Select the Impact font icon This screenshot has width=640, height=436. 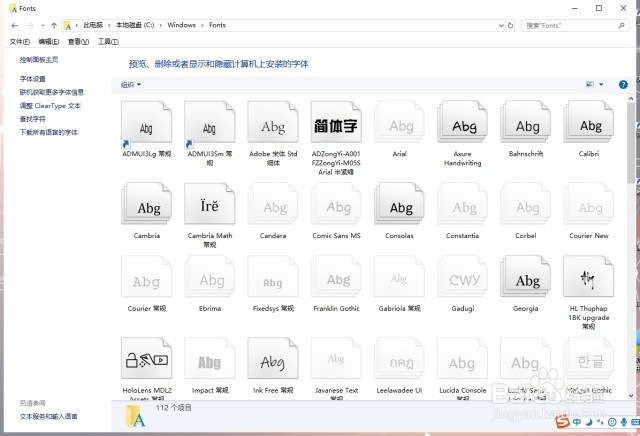210,358
